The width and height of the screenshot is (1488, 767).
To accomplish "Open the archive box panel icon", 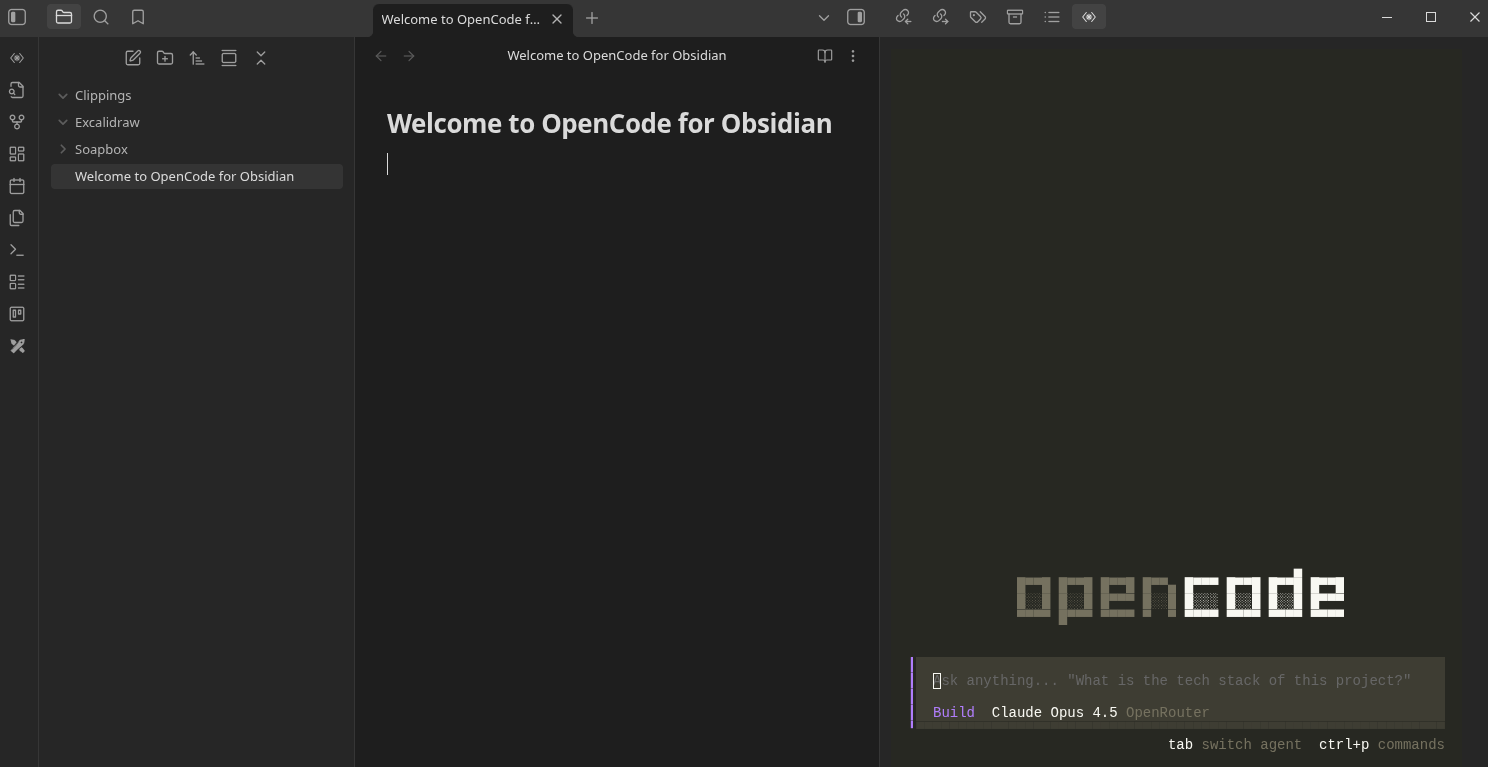I will 1014,17.
